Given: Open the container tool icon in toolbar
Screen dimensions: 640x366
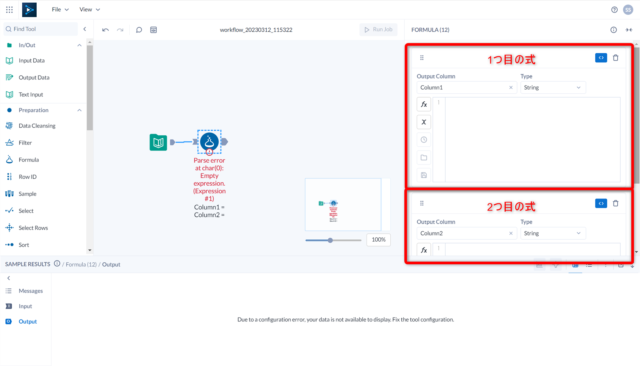Looking at the screenshot, I should 153,30.
